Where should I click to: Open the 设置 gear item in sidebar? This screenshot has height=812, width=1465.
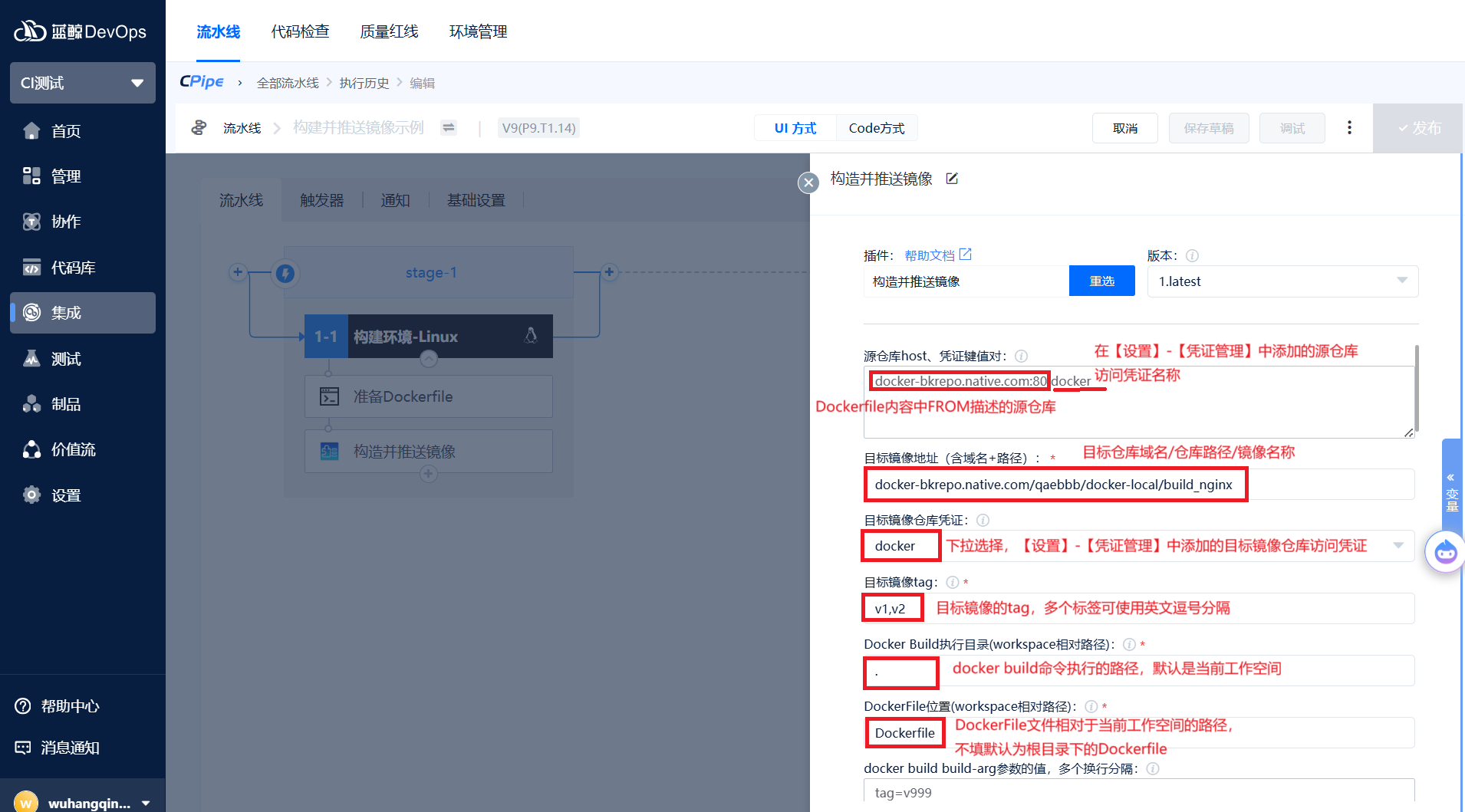[x=66, y=495]
